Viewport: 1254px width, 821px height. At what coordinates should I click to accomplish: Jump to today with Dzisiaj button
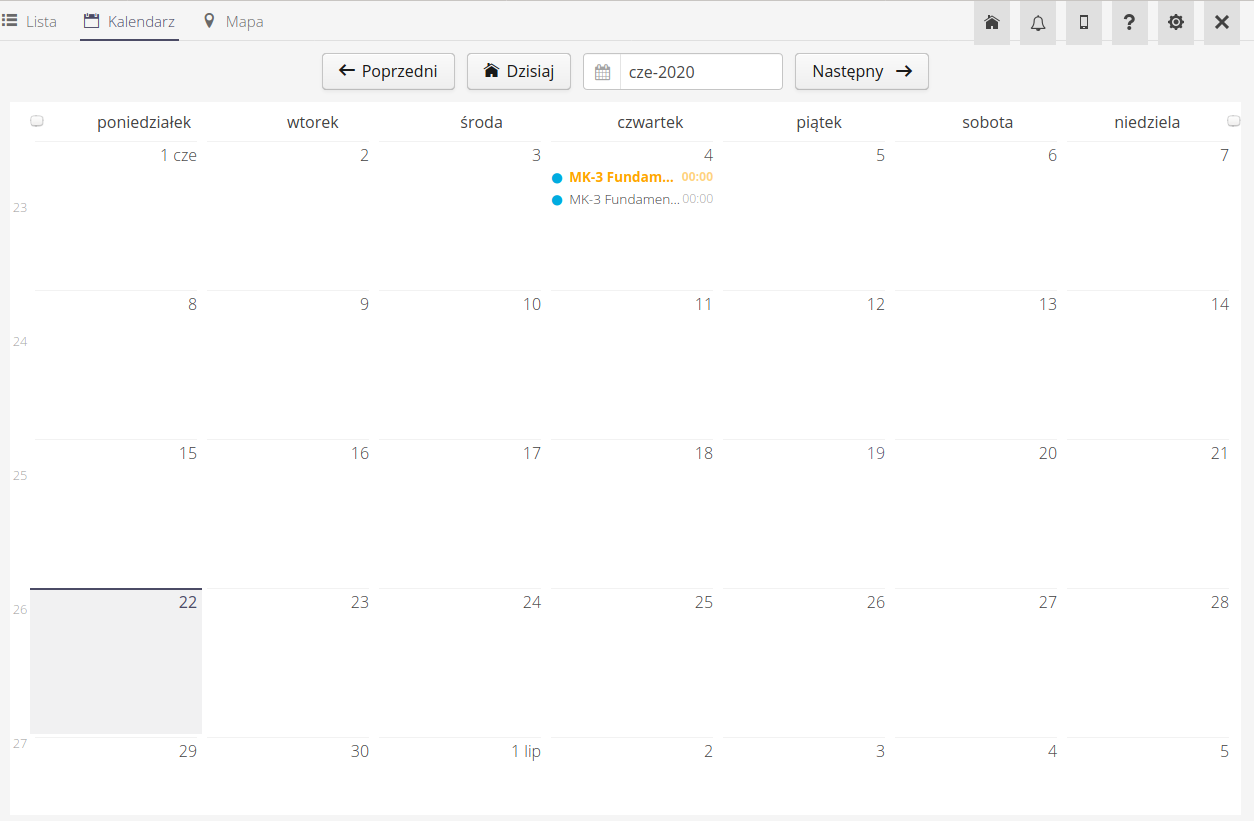click(518, 71)
